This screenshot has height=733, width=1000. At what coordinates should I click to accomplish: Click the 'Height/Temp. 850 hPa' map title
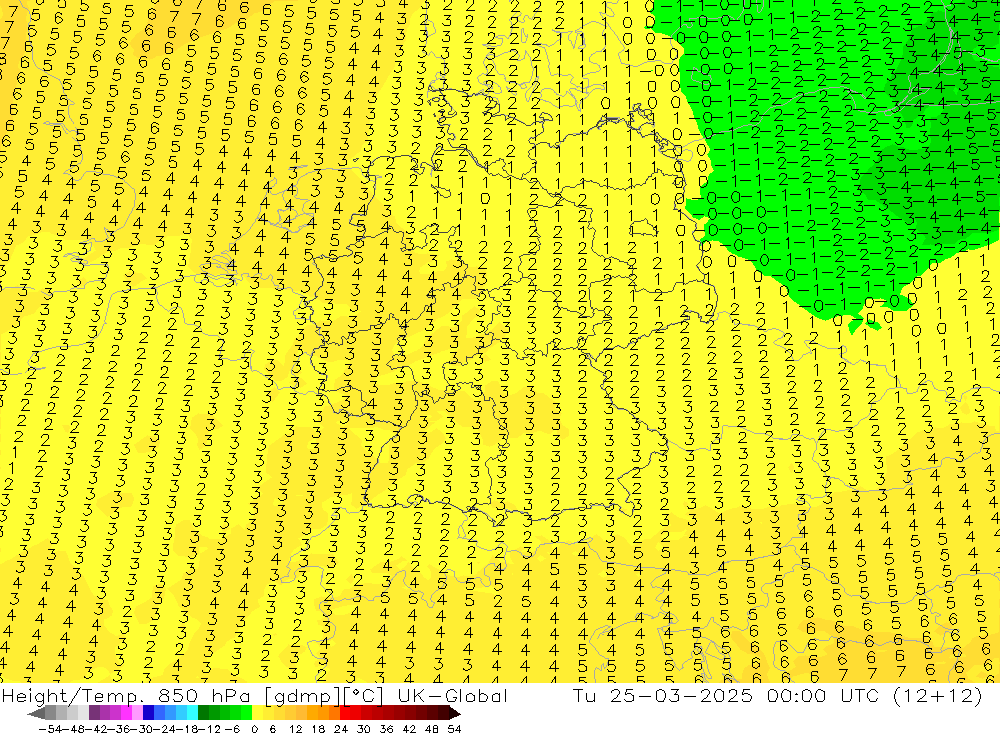(x=128, y=695)
